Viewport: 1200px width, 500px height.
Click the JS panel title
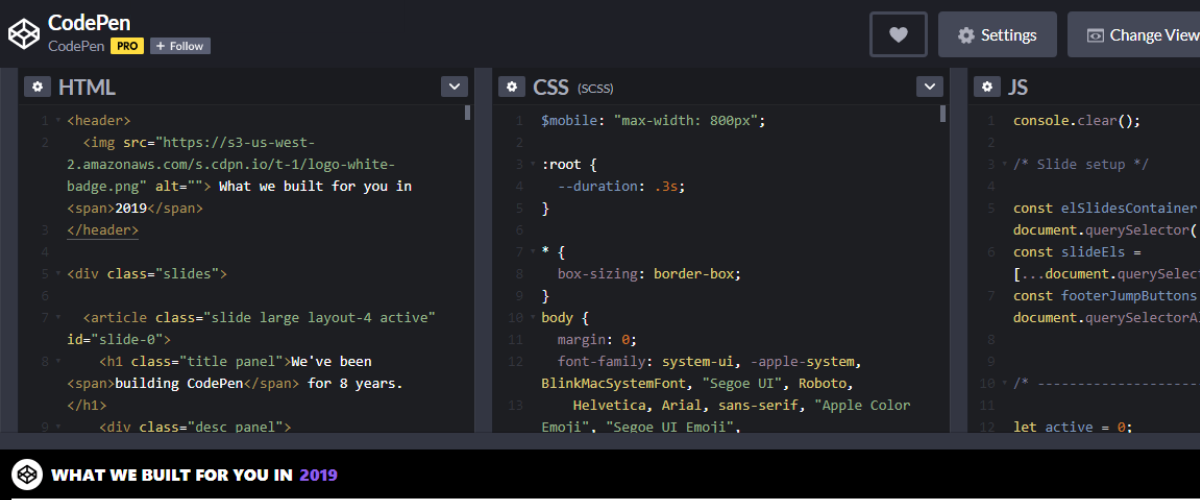coord(1018,87)
